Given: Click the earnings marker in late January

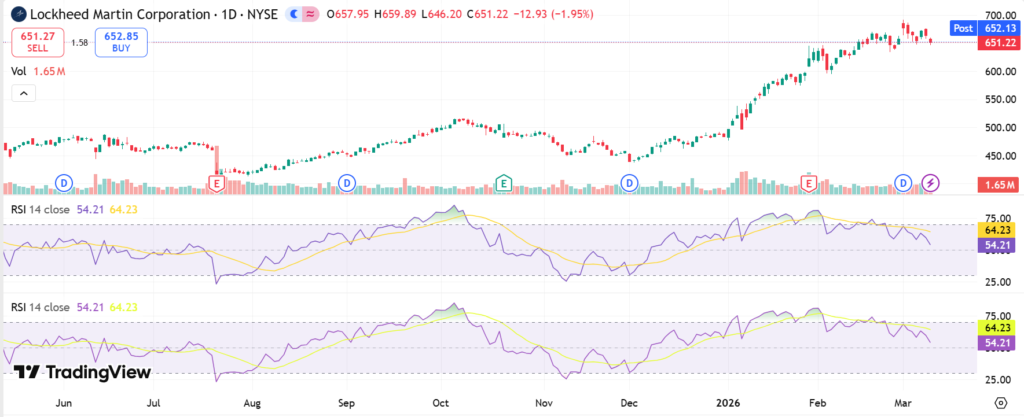Looking at the screenshot, I should [x=808, y=183].
